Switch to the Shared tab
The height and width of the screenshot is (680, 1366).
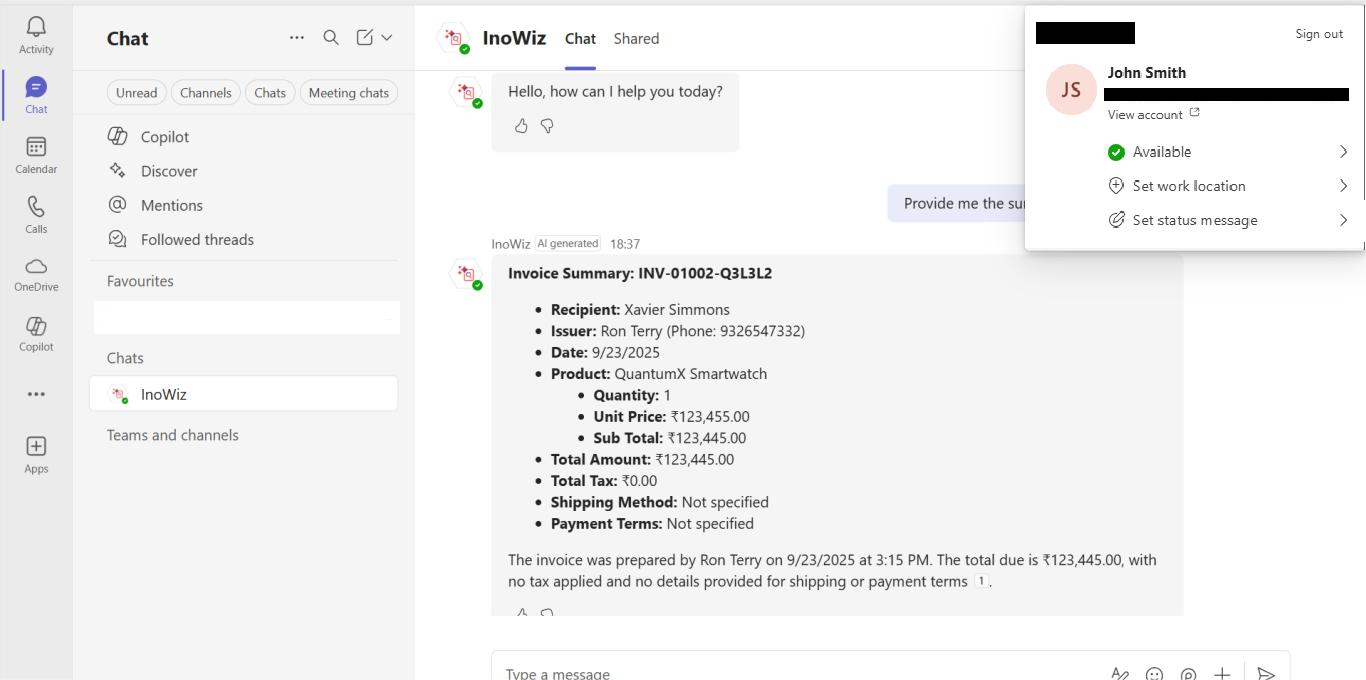(x=636, y=39)
